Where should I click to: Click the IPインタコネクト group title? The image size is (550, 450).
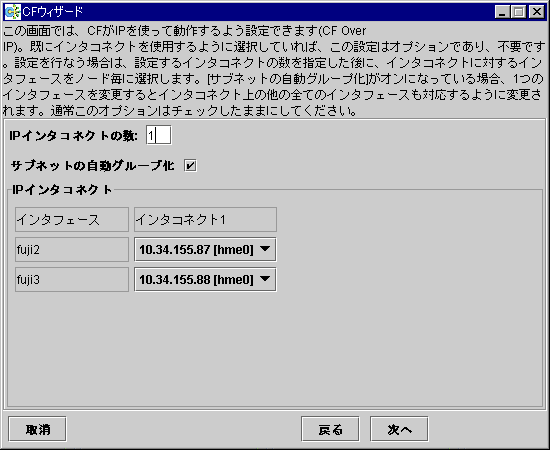tap(62, 190)
